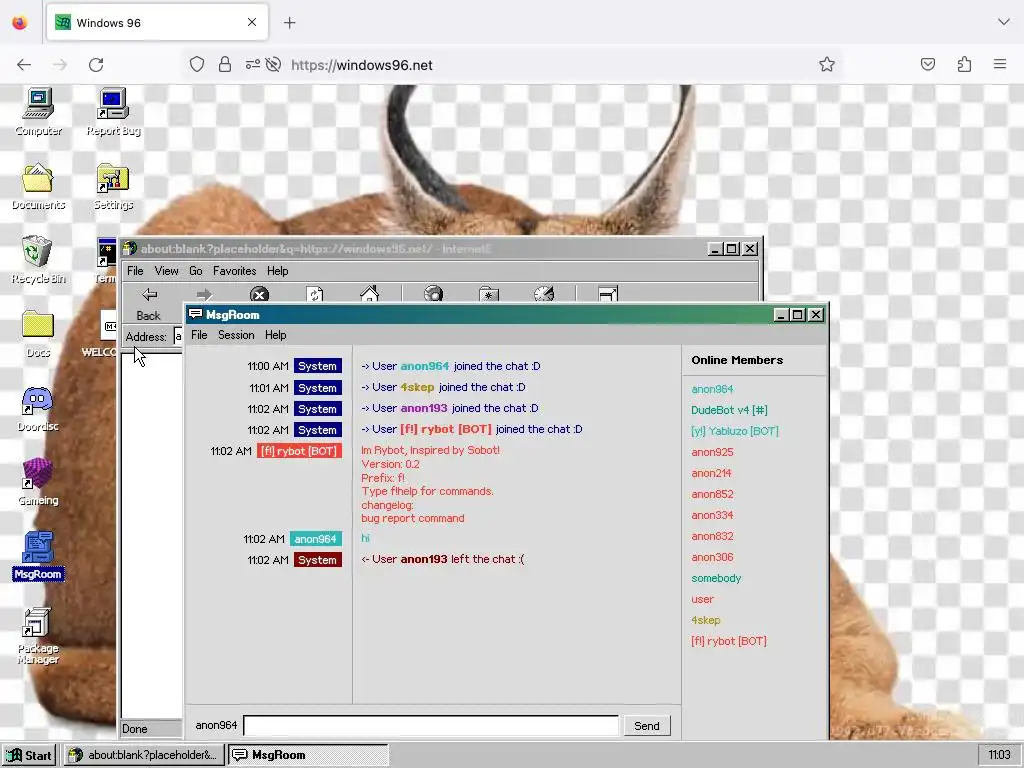Click the fullscreen window icon in the Internet Explorer toolbar
The height and width of the screenshot is (768, 1024).
(607, 295)
